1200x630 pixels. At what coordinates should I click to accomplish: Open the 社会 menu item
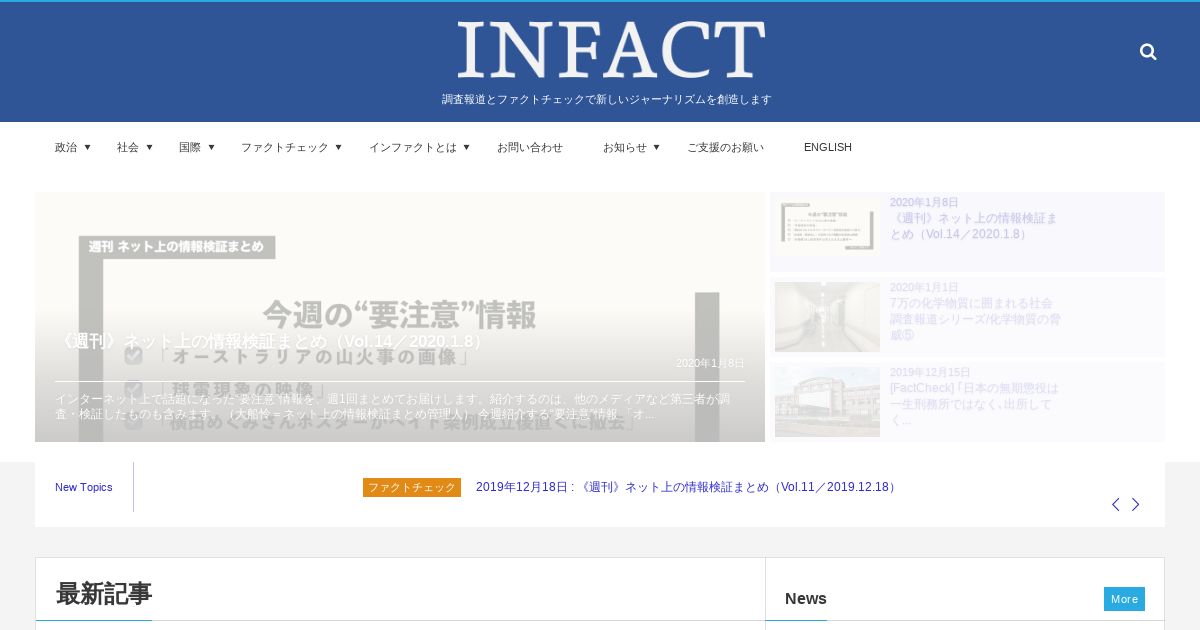click(128, 147)
